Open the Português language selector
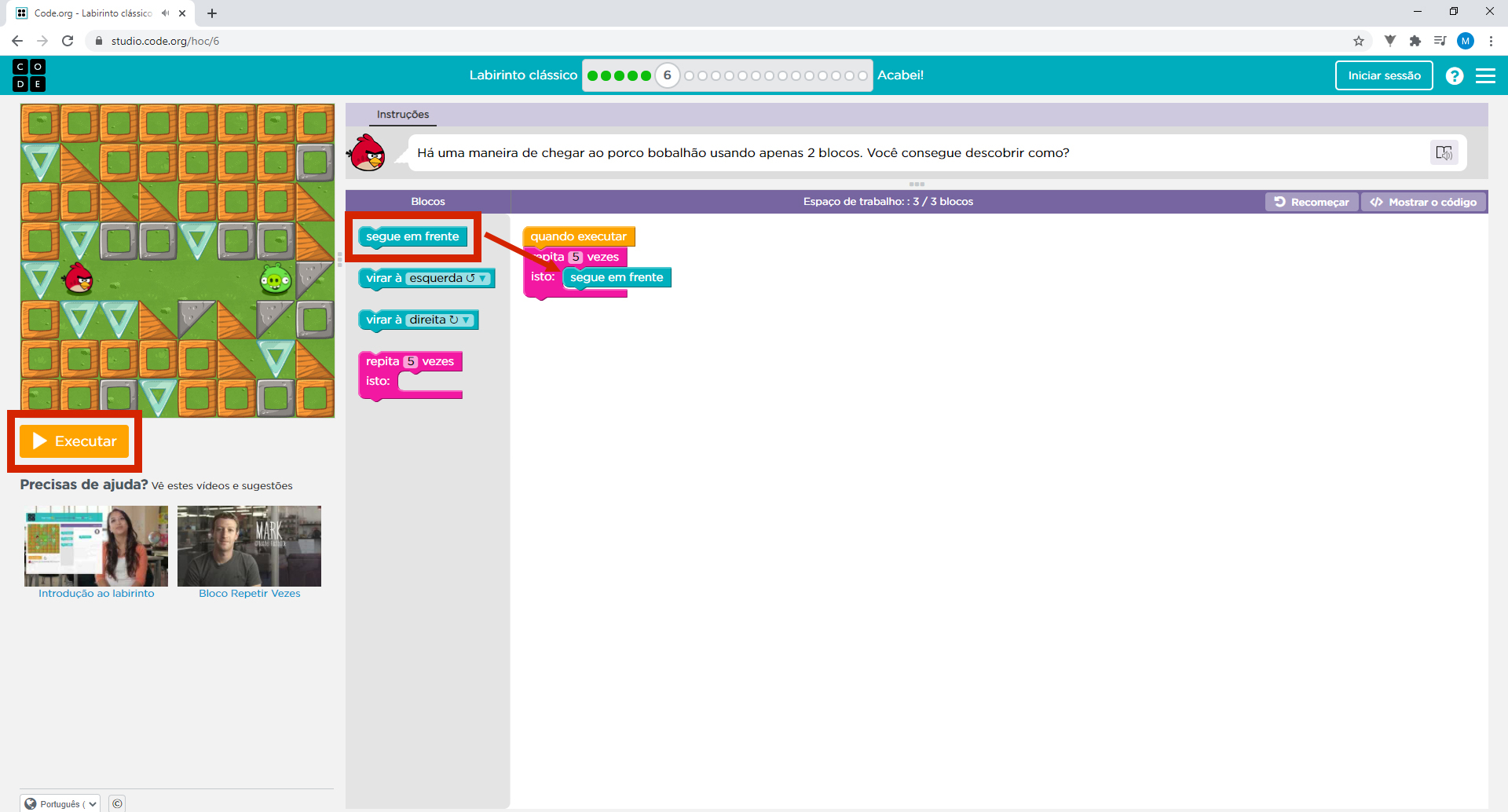The image size is (1508, 812). coord(60,803)
